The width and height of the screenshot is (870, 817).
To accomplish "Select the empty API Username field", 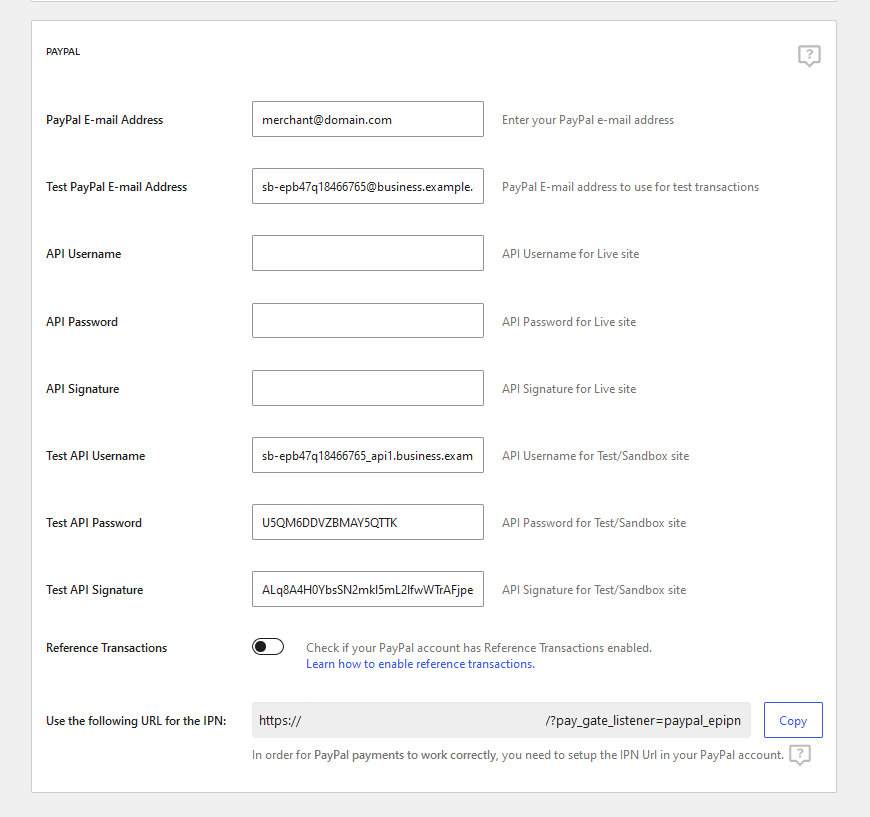I will point(368,254).
